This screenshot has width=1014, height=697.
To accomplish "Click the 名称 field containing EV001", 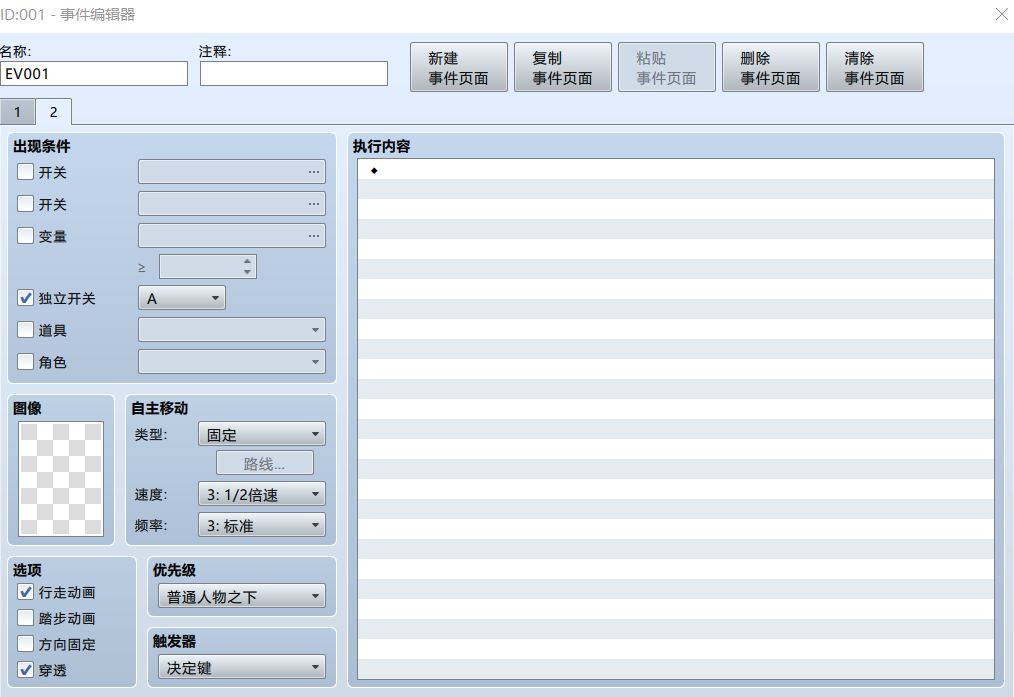I will pyautogui.click(x=94, y=74).
